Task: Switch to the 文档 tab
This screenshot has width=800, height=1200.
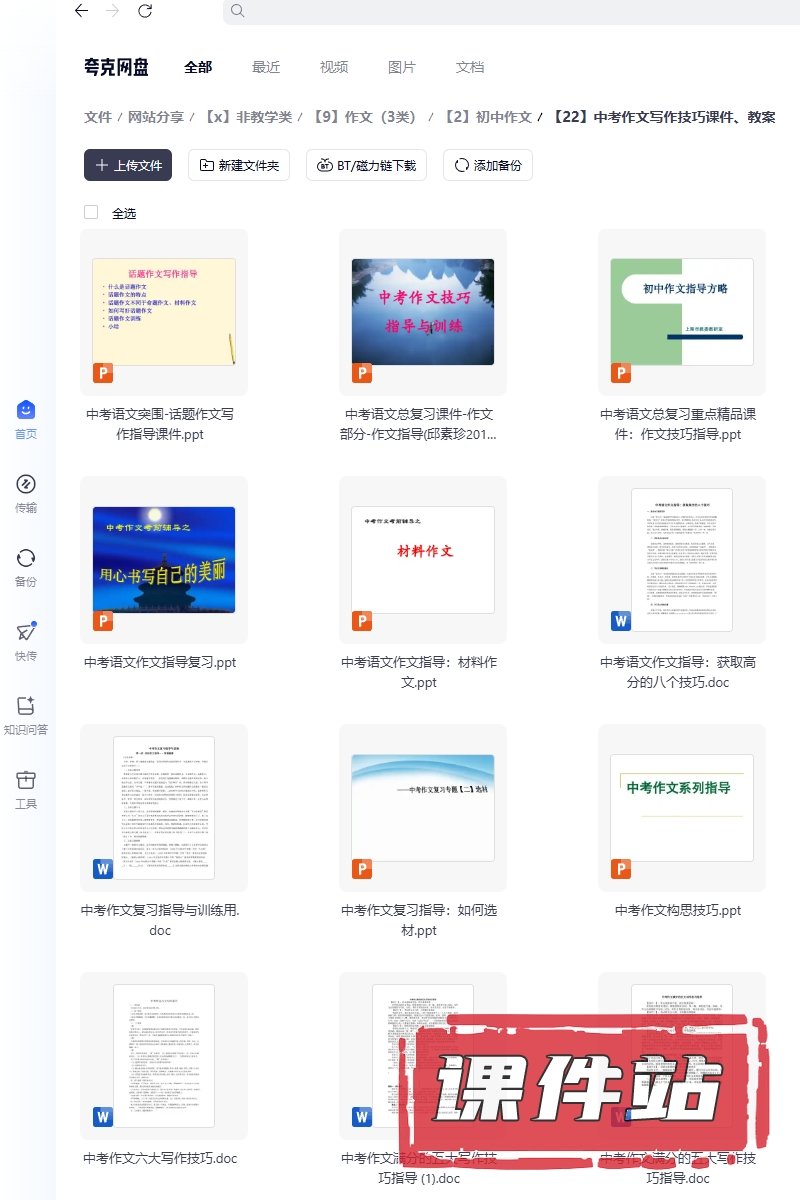Action: click(x=470, y=67)
